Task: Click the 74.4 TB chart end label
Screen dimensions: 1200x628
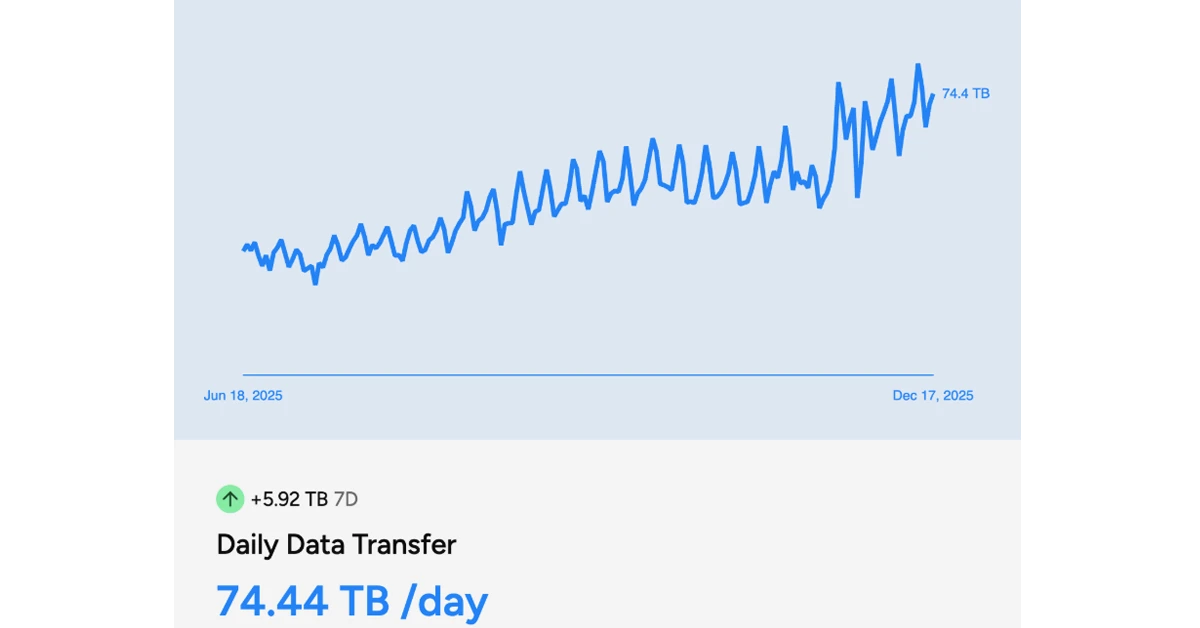Action: [x=965, y=94]
